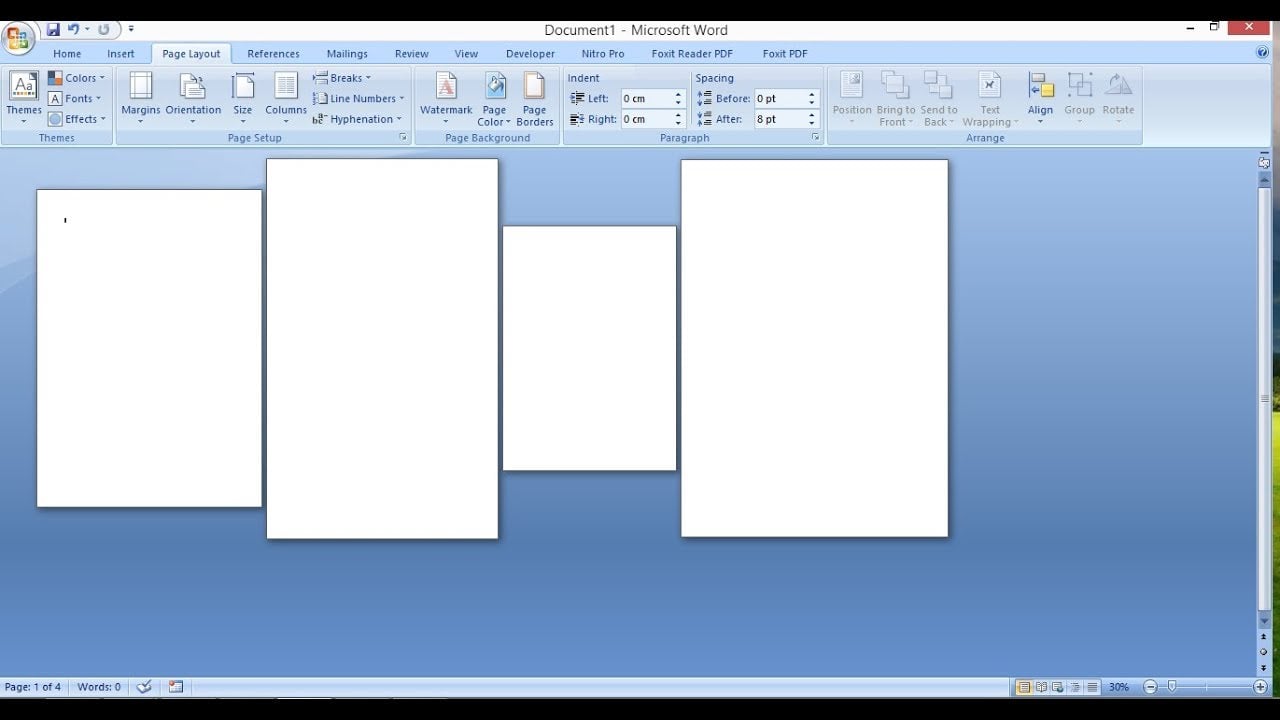Open the Office button menu
This screenshot has height=720, width=1280.
[18, 39]
